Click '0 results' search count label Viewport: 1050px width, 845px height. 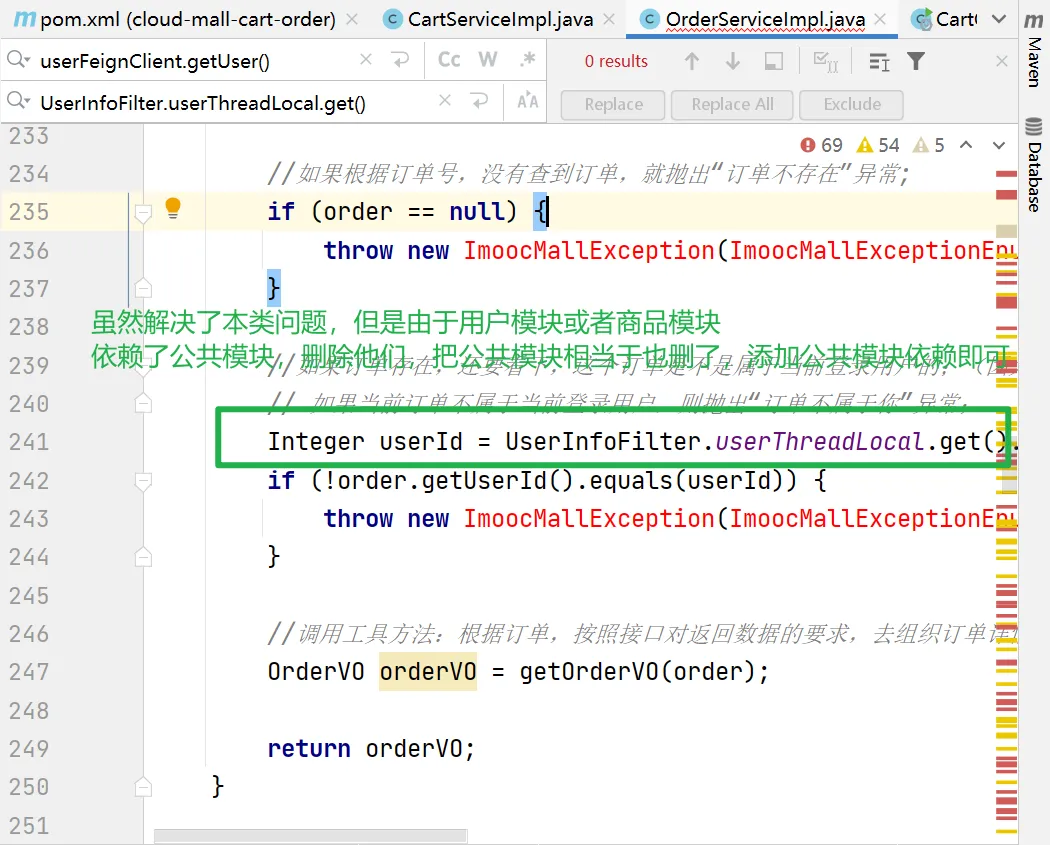pyautogui.click(x=616, y=62)
